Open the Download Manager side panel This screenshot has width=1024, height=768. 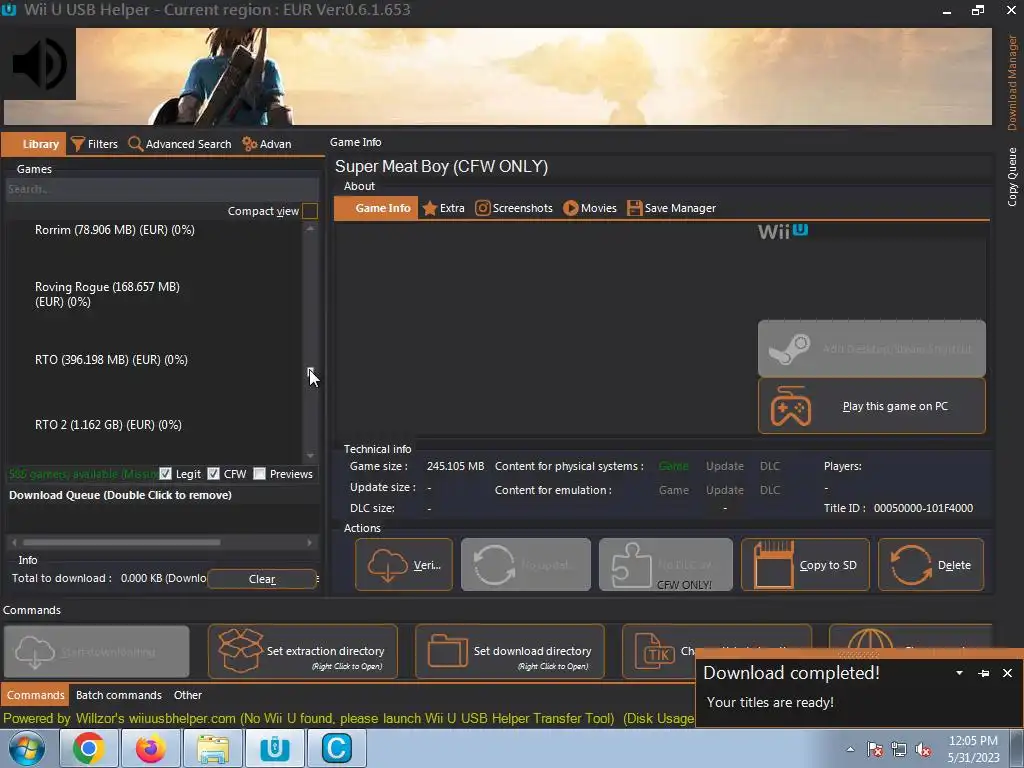1012,83
